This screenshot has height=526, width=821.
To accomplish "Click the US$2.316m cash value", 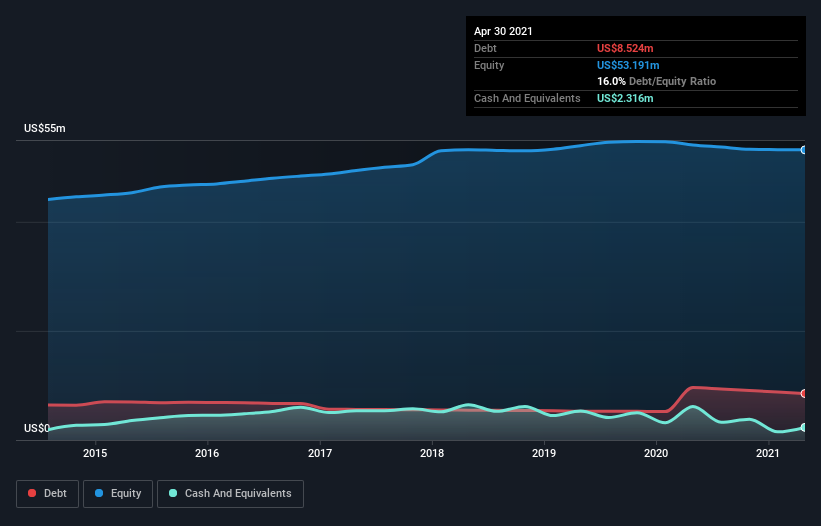I will pyautogui.click(x=625, y=98).
